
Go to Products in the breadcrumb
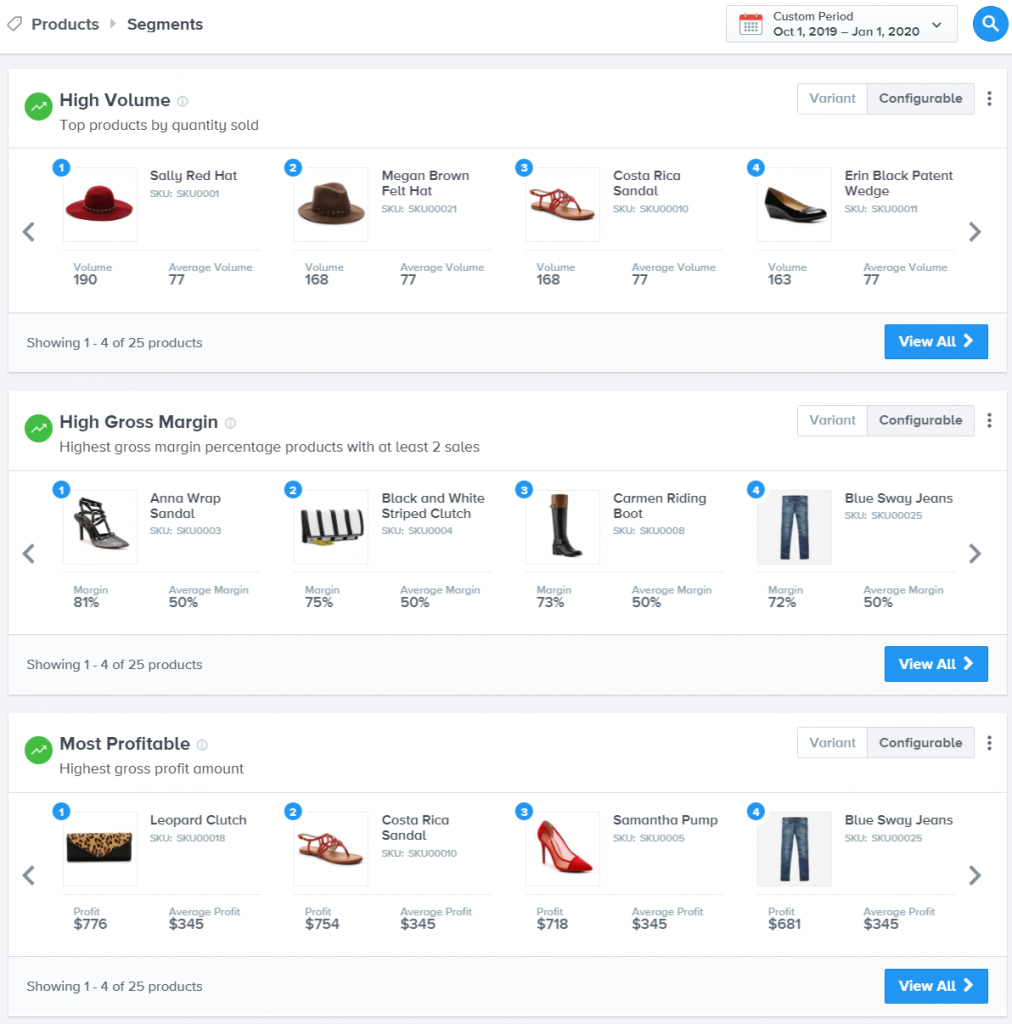pyautogui.click(x=65, y=24)
